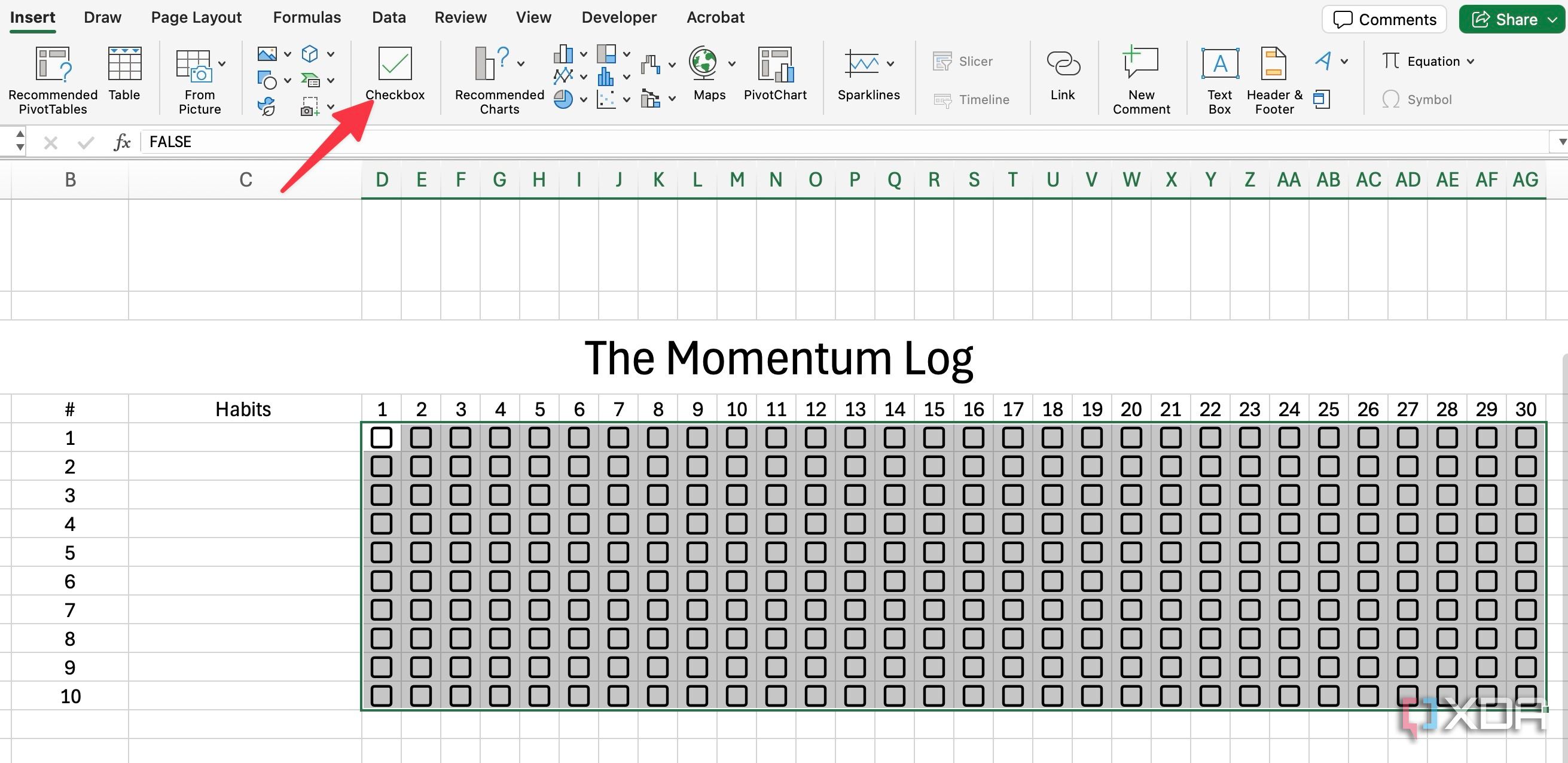Open the Developer tab
This screenshot has width=1568, height=763.
618,17
